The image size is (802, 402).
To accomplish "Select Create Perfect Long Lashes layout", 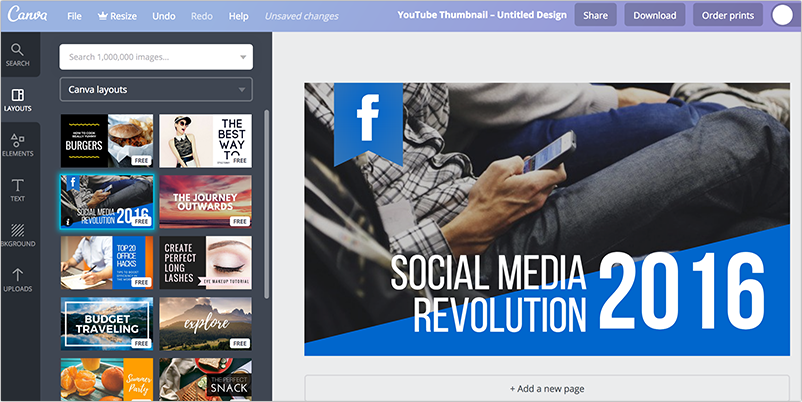I will (x=206, y=263).
